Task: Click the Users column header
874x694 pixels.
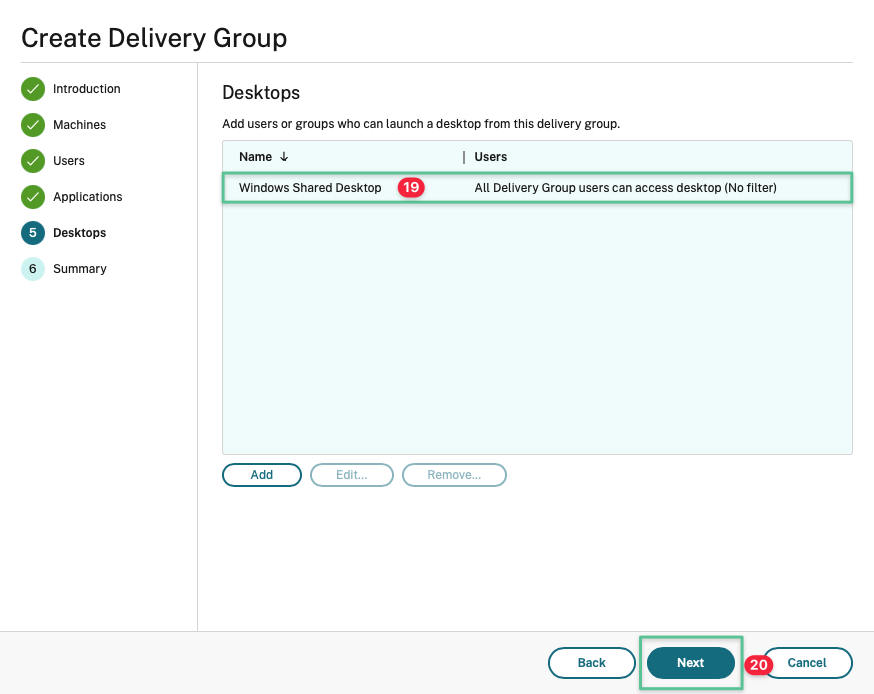Action: pos(491,157)
